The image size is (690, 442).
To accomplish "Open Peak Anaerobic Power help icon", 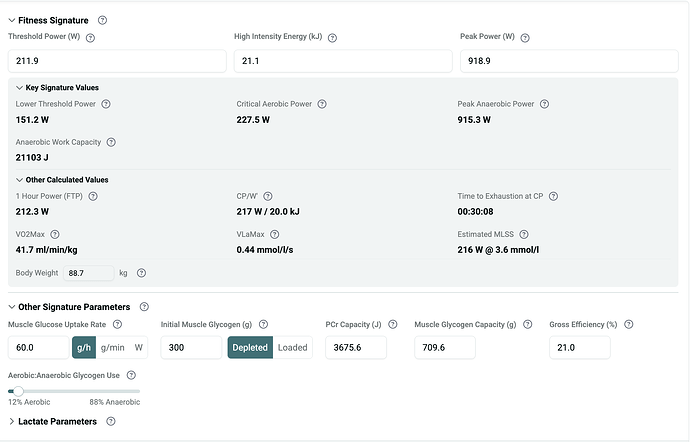I will pyautogui.click(x=544, y=104).
